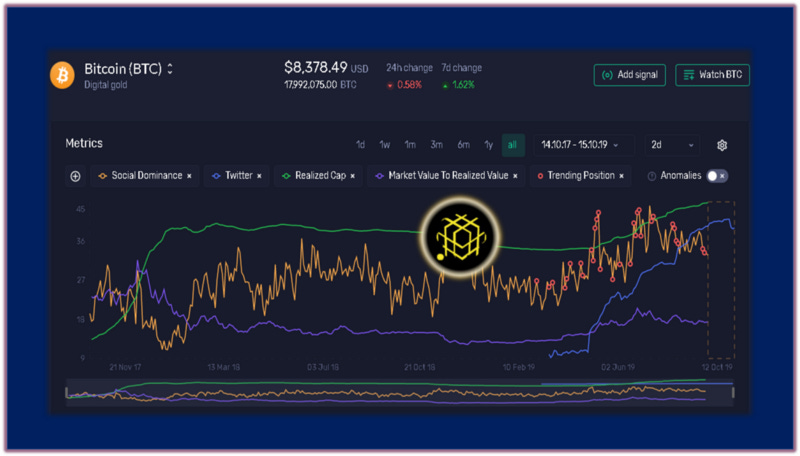Image resolution: width=800 pixels, height=456 pixels.
Task: Open the 2d interval dropdown
Action: tap(672, 145)
